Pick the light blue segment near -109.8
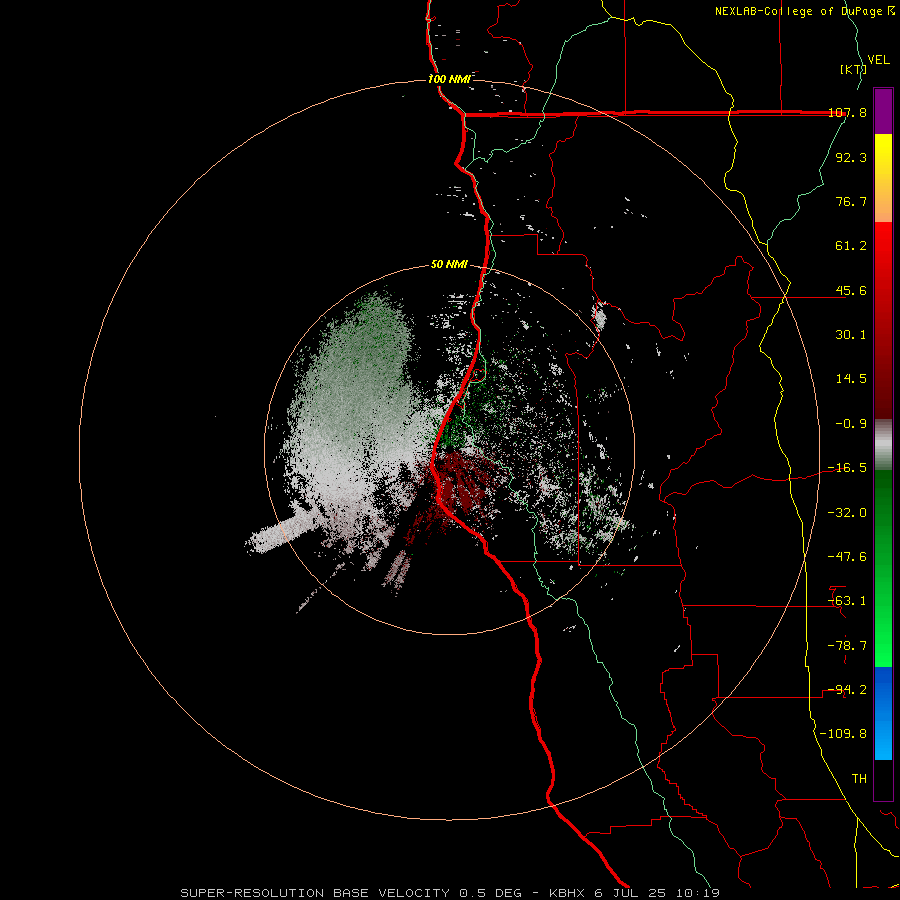The width and height of the screenshot is (900, 900). (x=883, y=738)
